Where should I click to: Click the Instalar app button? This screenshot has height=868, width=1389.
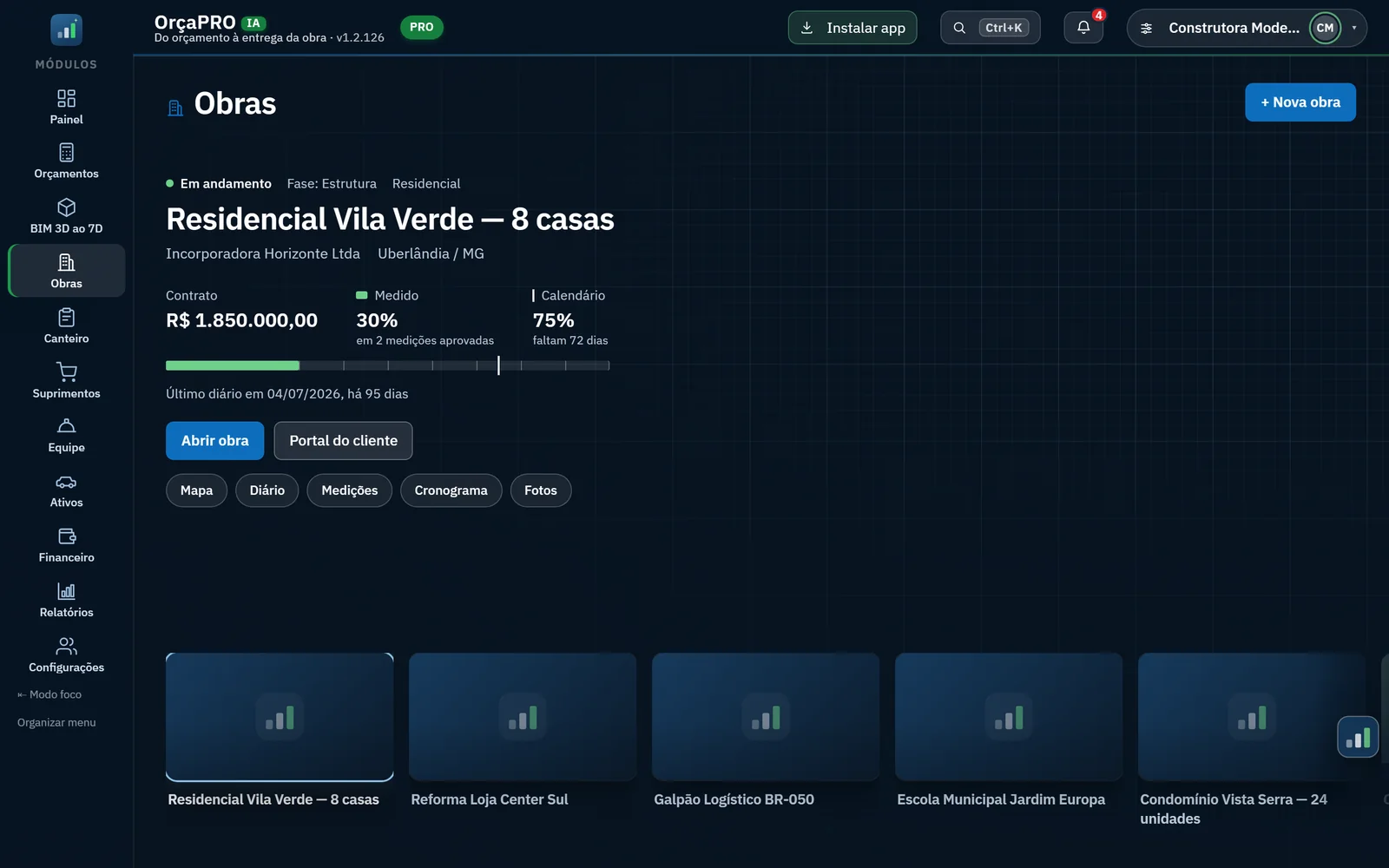click(x=852, y=28)
